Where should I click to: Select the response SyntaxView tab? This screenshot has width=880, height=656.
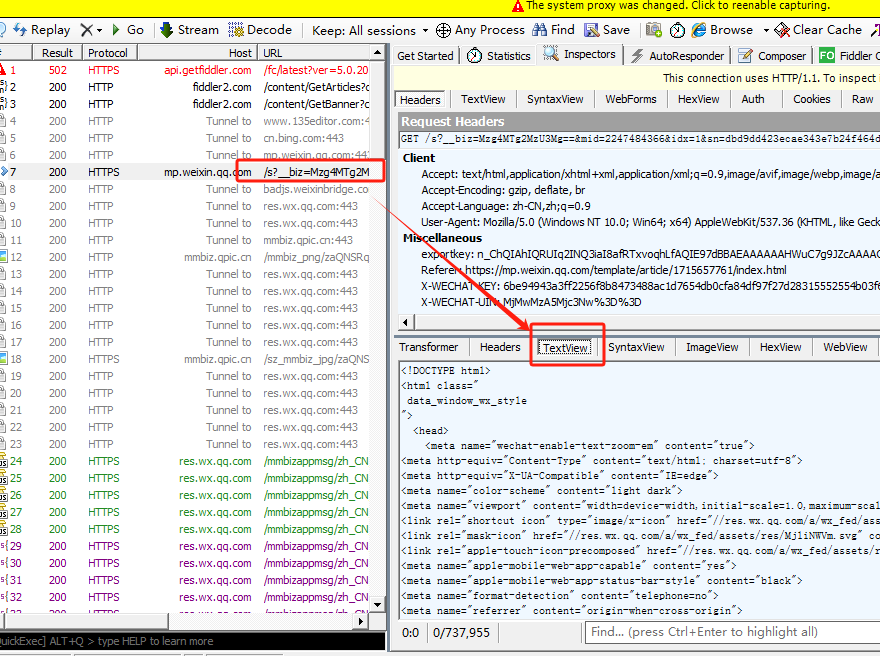pos(636,347)
